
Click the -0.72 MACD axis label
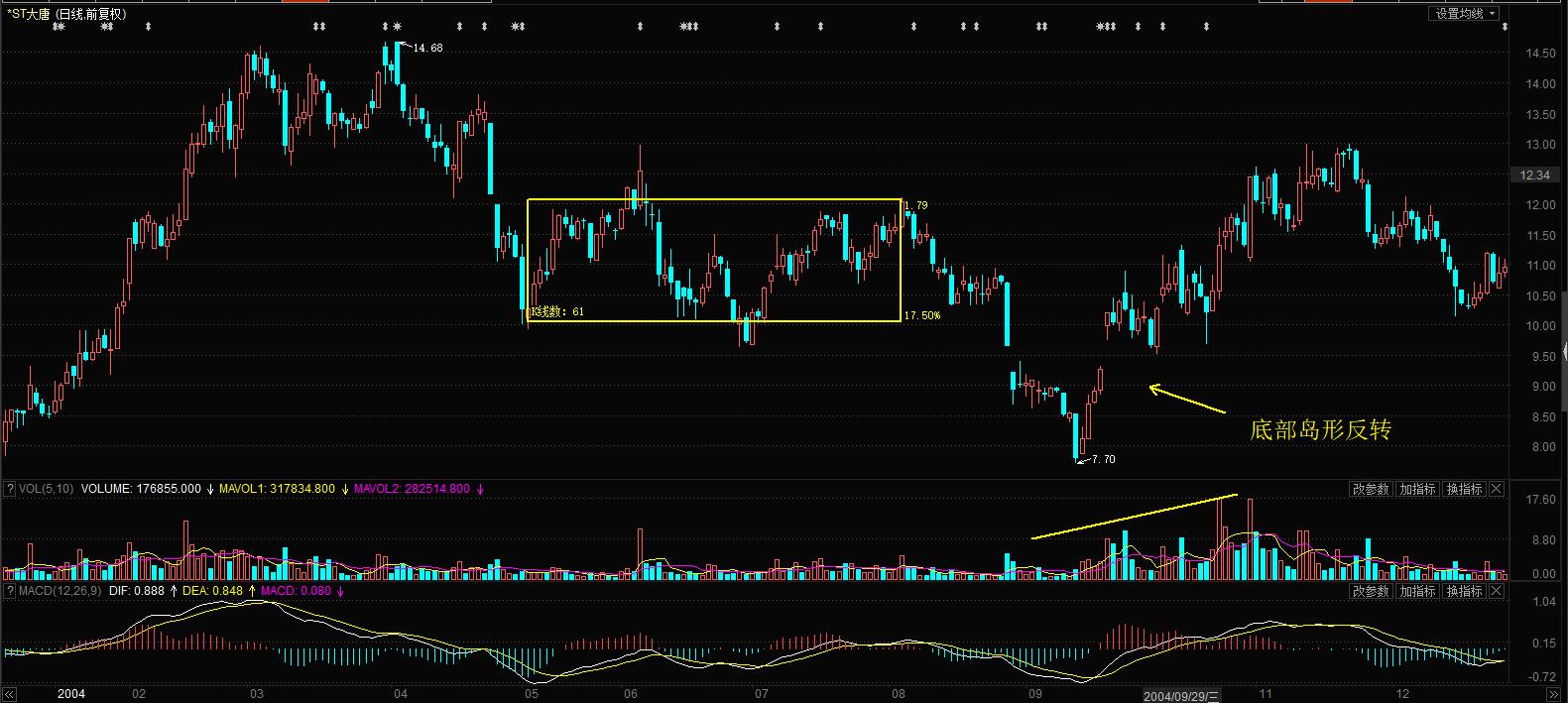pos(1543,676)
